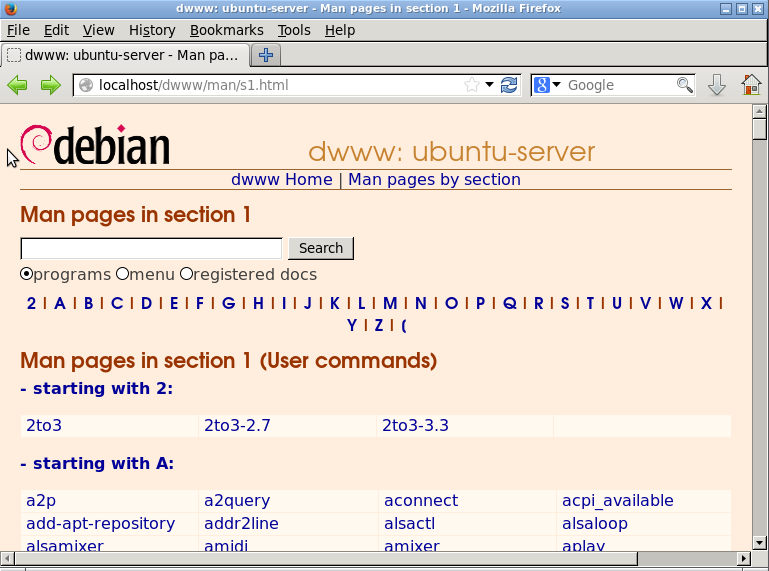
Task: Open the addr2line man page link
Action: coord(241,523)
